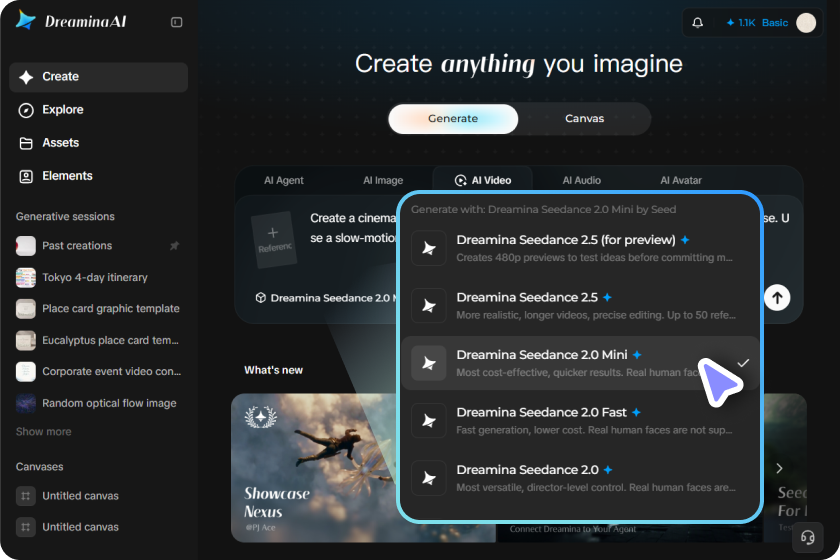Open Corporate event video session
Image resolution: width=840 pixels, height=560 pixels.
pyautogui.click(x=99, y=371)
